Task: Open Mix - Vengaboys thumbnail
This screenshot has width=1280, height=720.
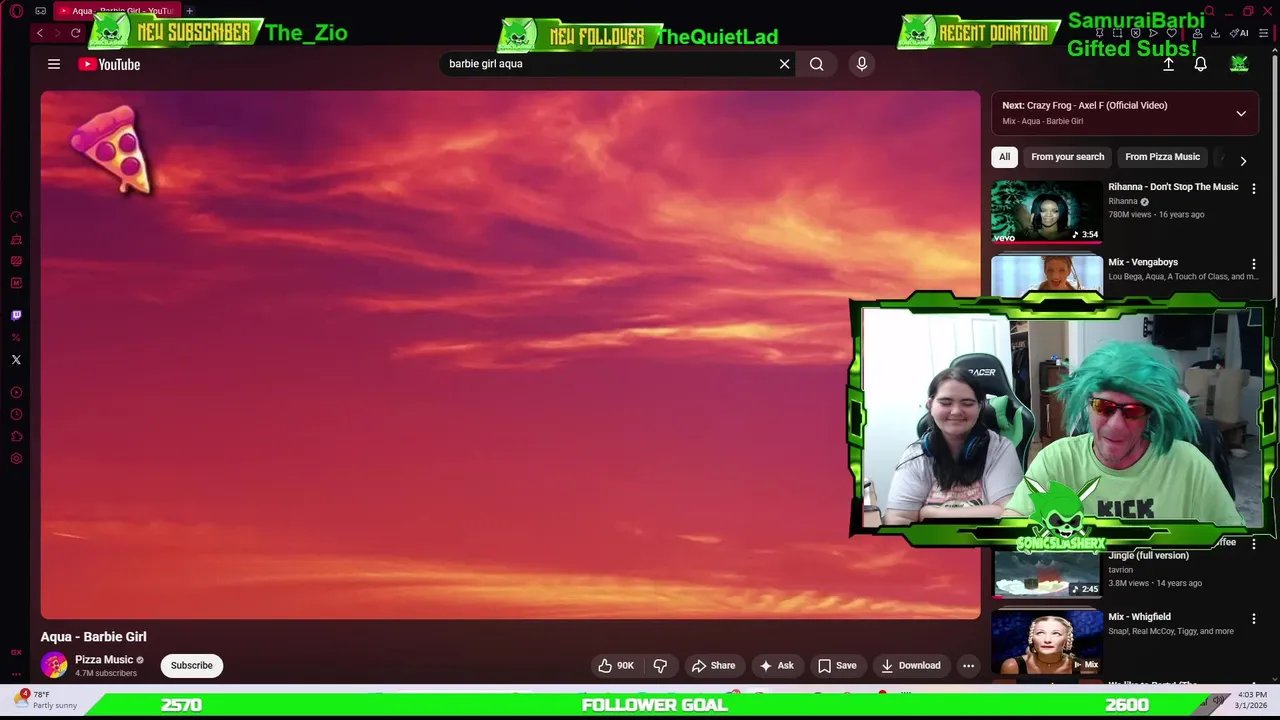Action: [x=1047, y=276]
